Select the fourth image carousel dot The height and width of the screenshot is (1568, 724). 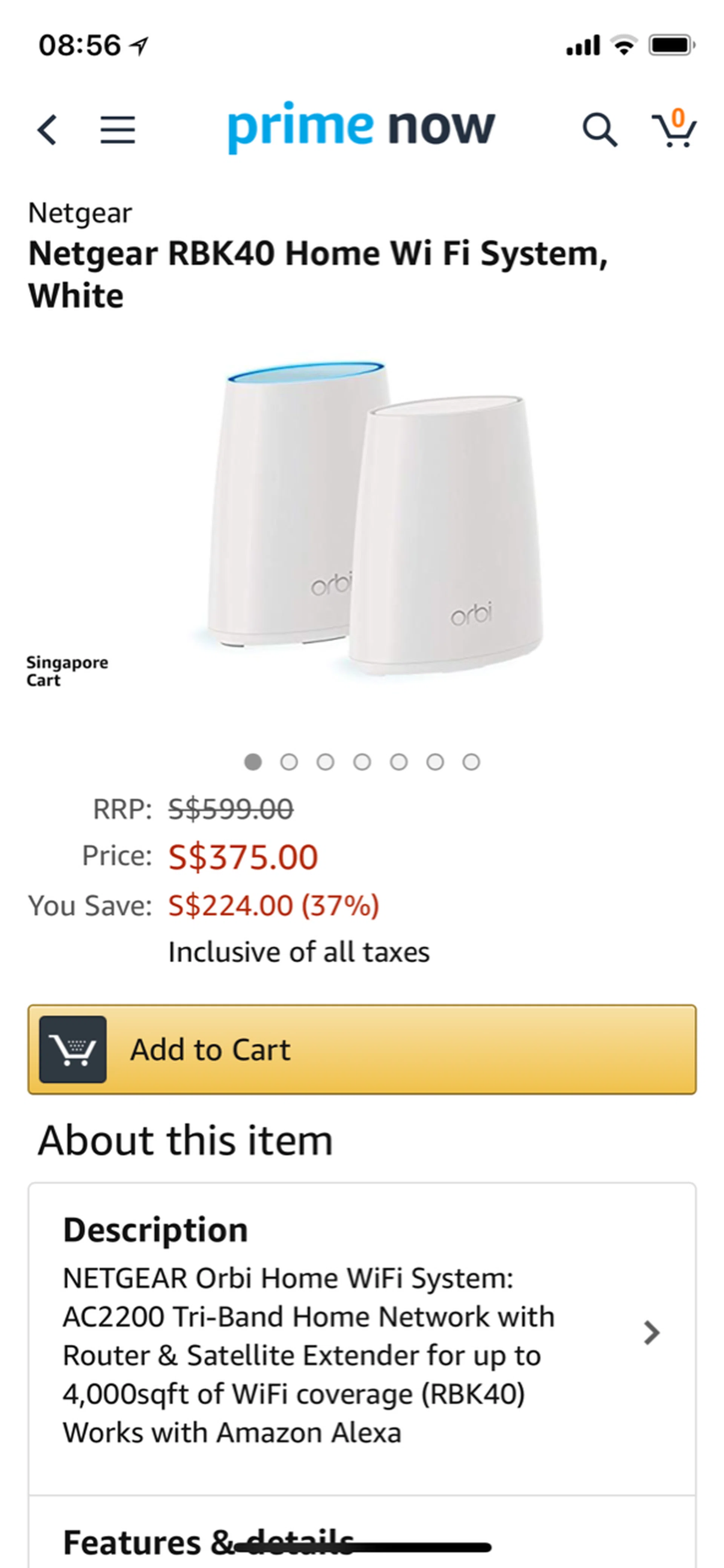tap(362, 762)
